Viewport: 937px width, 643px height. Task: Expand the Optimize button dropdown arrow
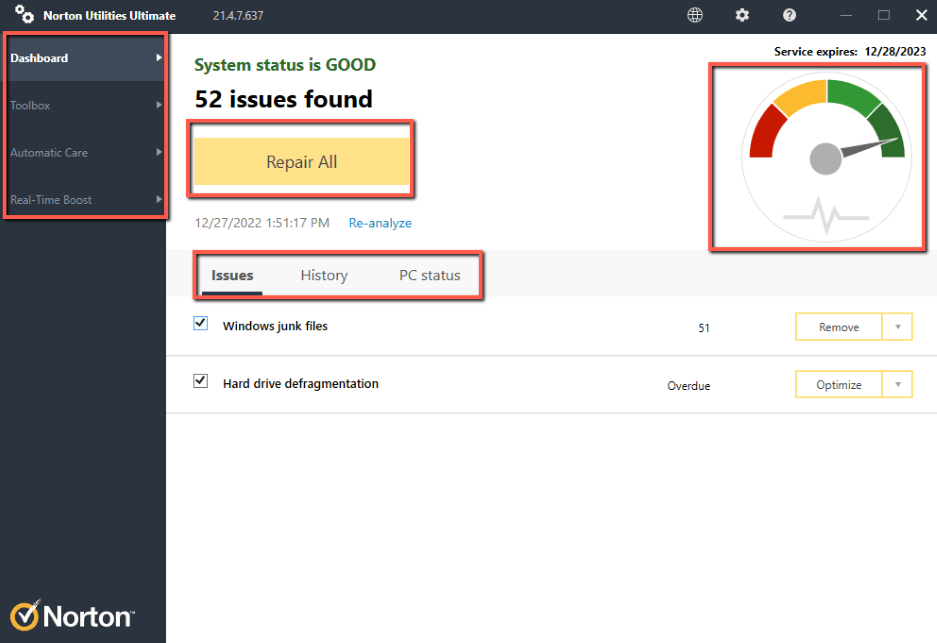[898, 384]
